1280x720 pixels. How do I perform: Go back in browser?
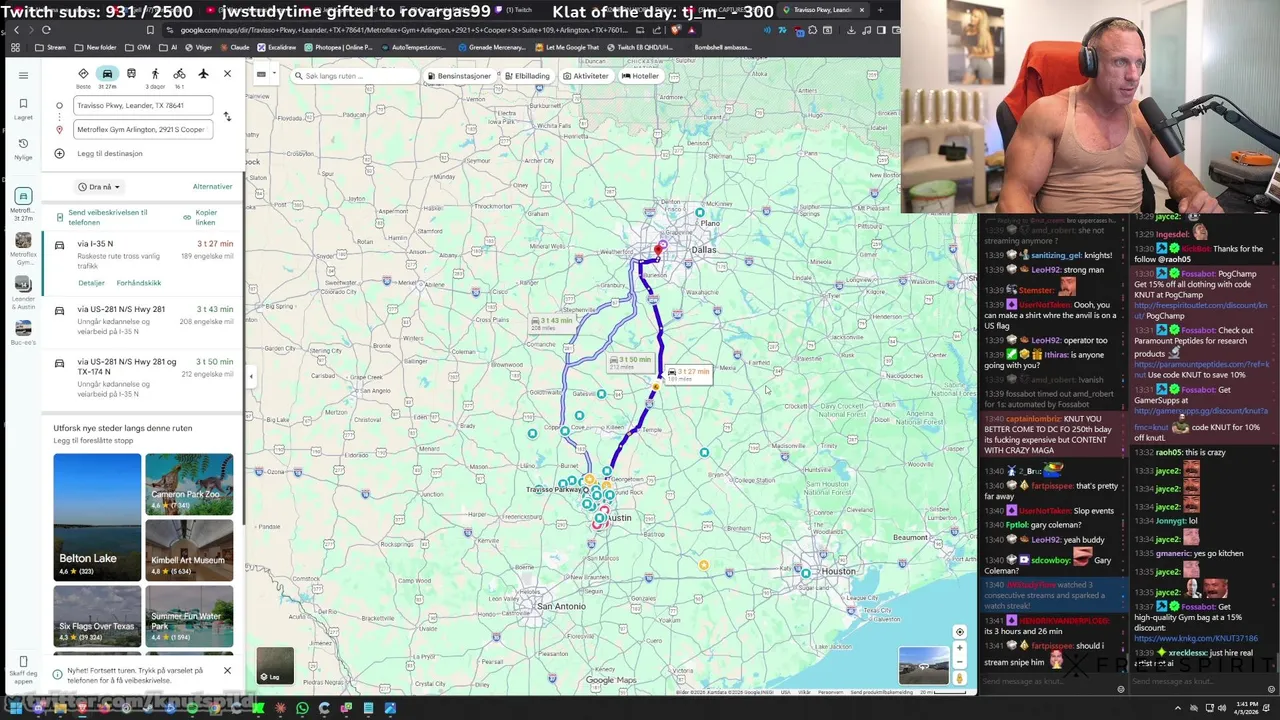coord(16,30)
